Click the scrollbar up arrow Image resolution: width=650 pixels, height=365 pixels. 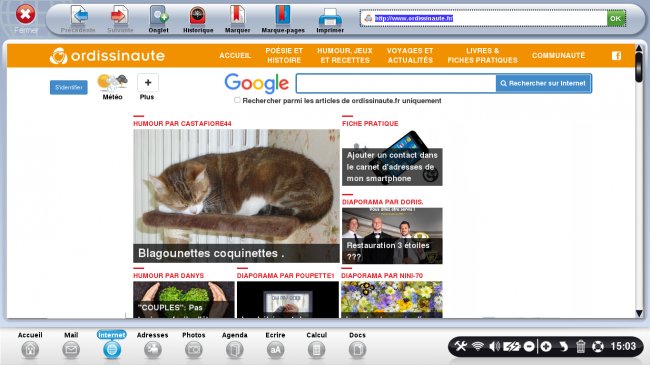[x=639, y=49]
